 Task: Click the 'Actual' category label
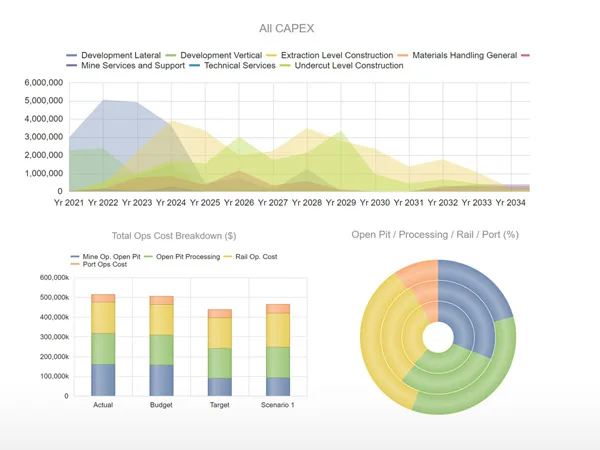[x=103, y=405]
